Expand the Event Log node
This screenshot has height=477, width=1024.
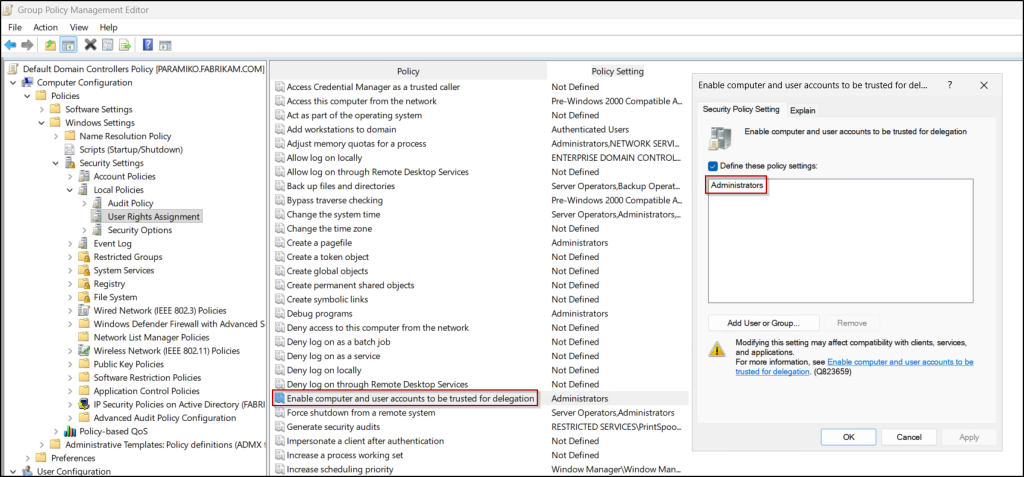70,244
